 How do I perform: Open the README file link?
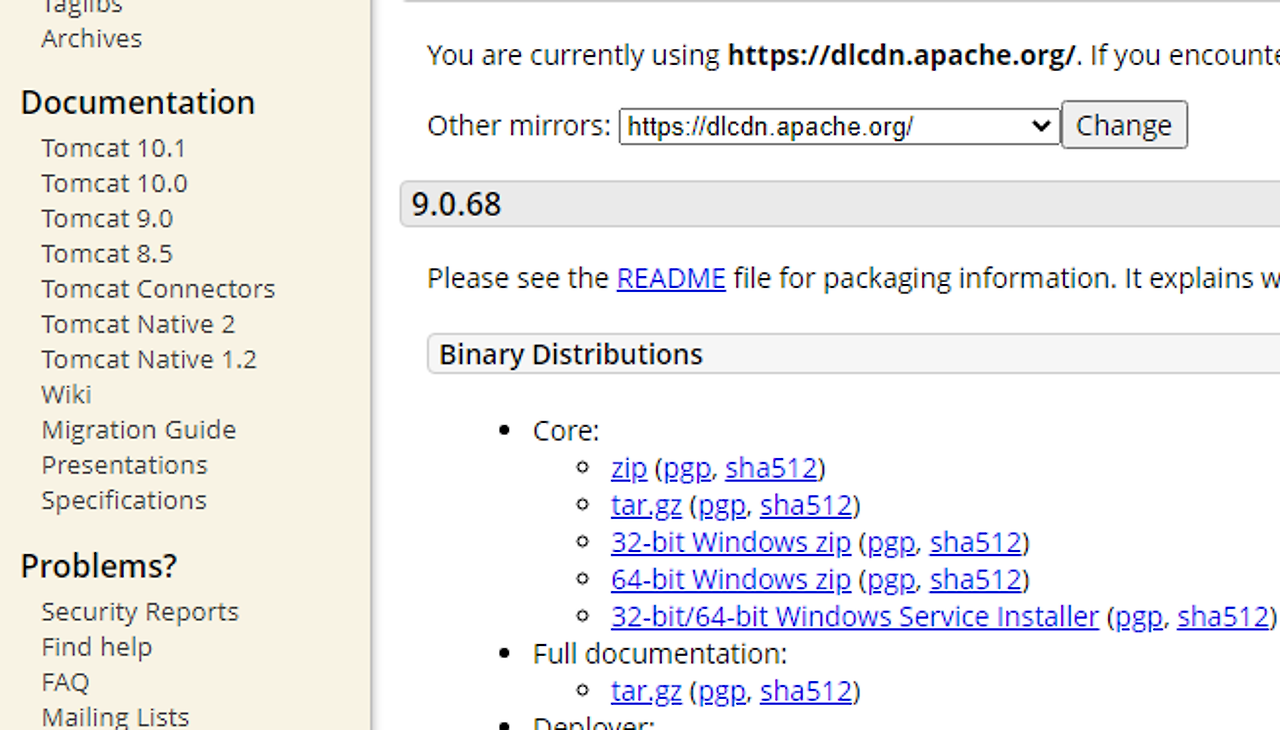click(671, 278)
